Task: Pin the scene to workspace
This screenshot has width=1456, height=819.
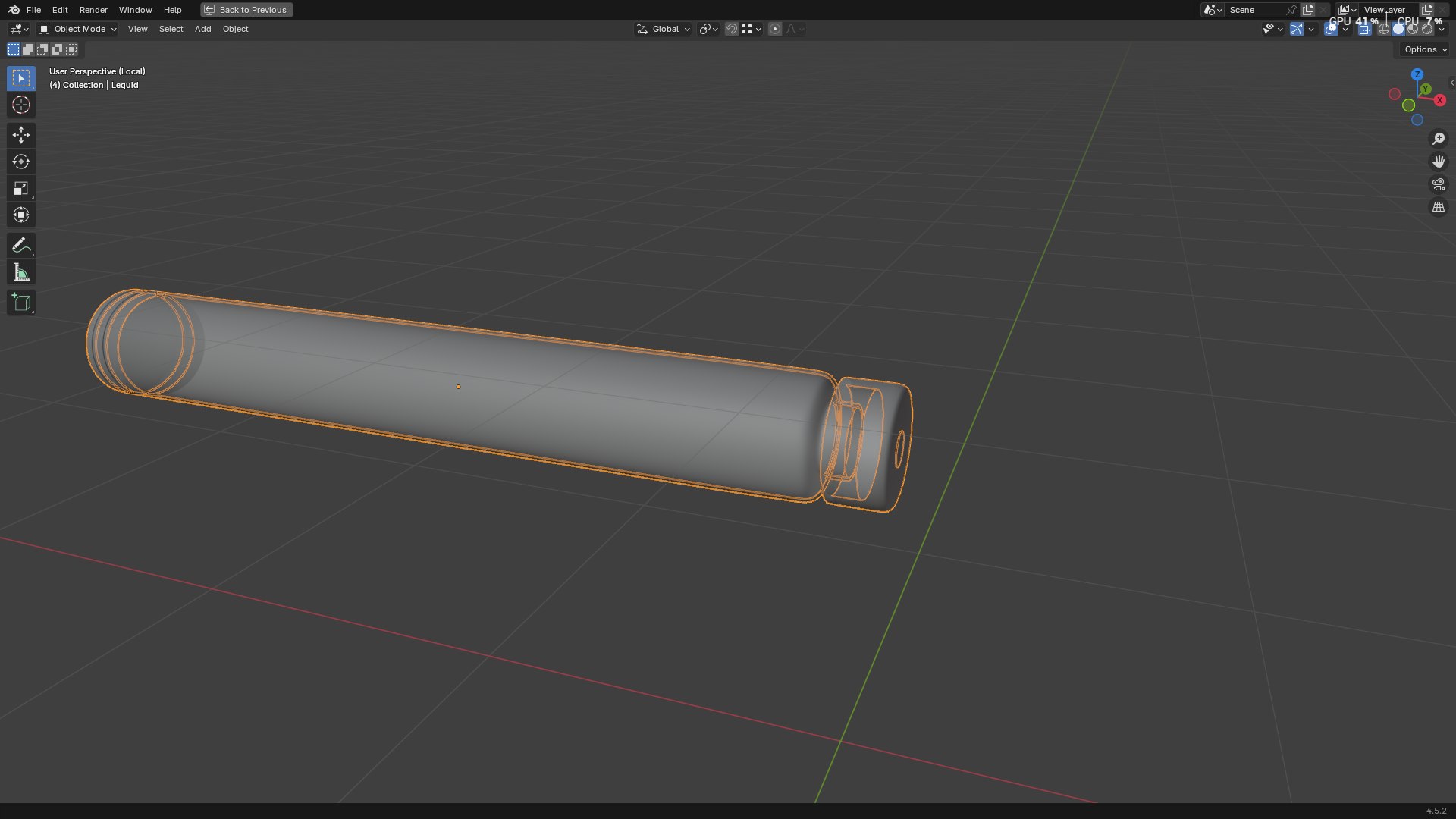Action: [x=1291, y=10]
